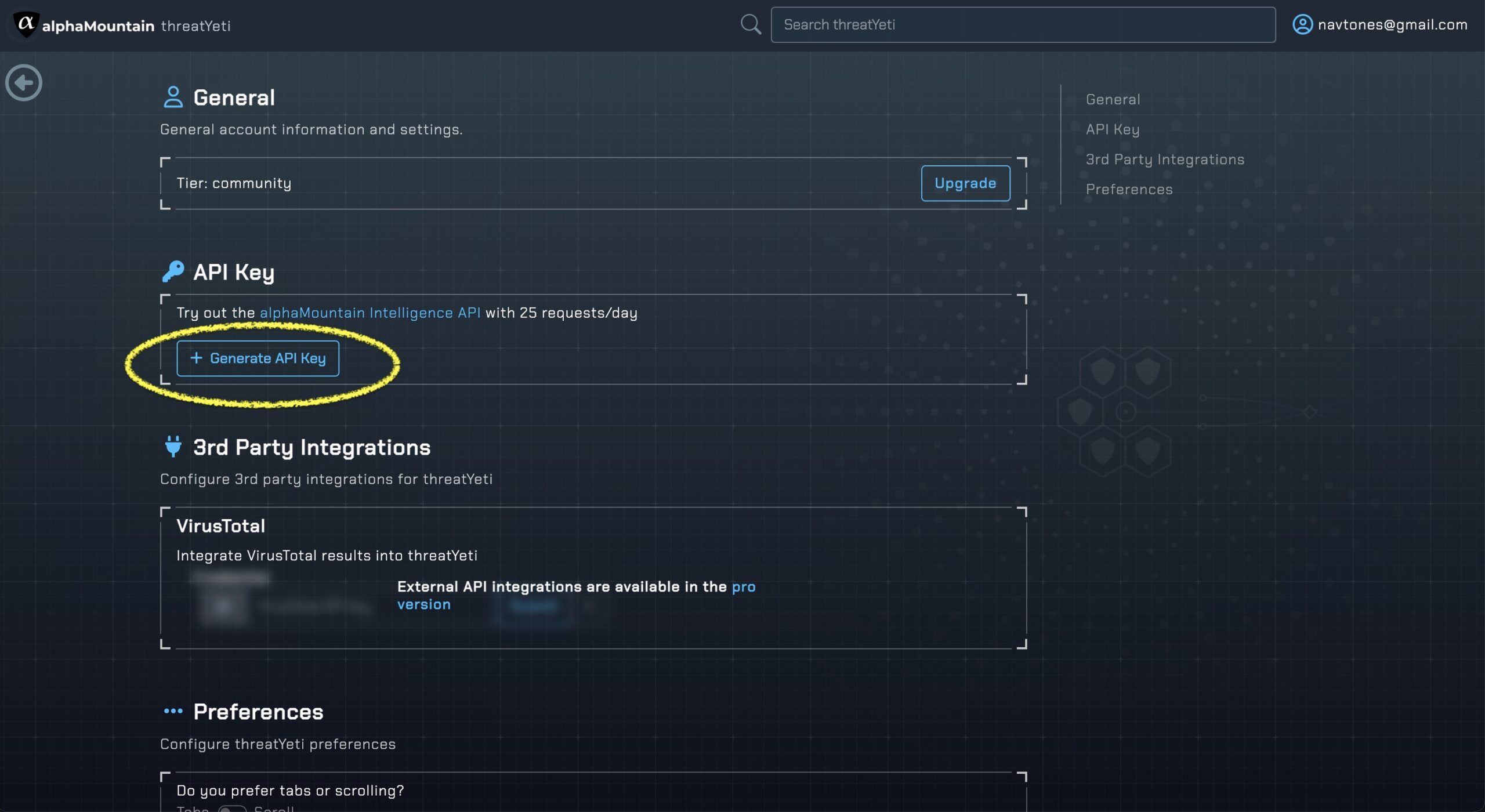
Task: Click the API Key key icon
Action: tap(173, 271)
